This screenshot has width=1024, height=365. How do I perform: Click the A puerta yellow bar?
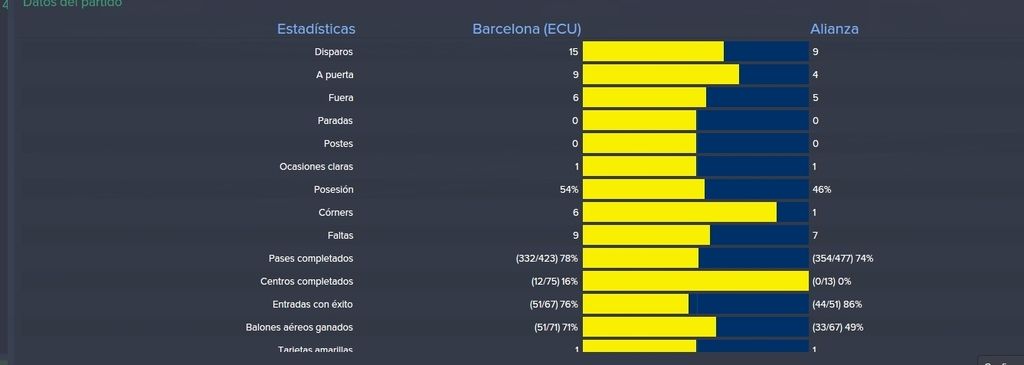tap(661, 74)
